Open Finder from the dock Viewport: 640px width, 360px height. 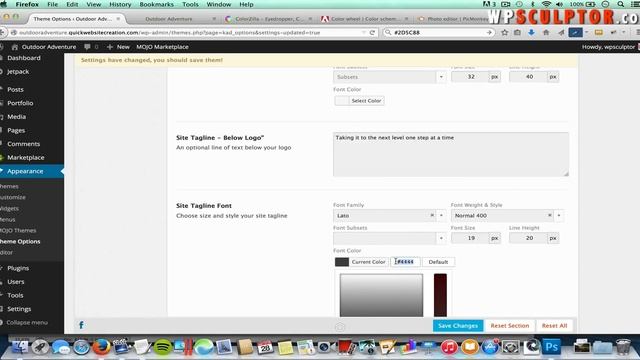(x=20, y=347)
